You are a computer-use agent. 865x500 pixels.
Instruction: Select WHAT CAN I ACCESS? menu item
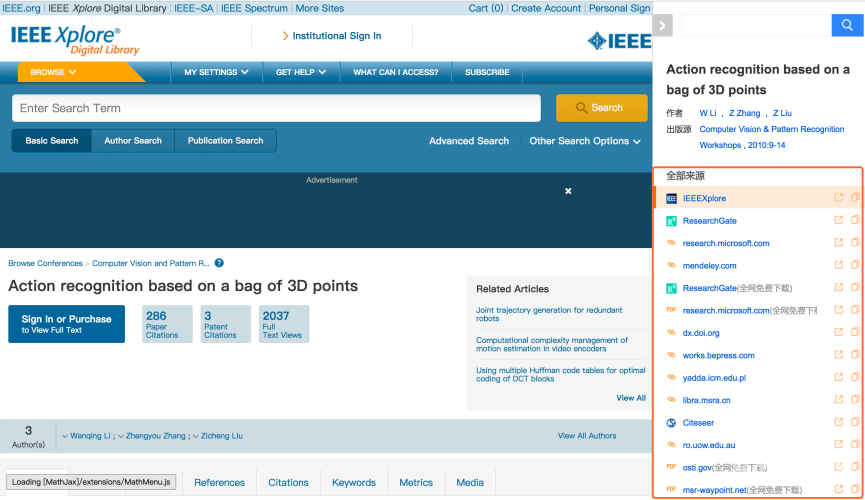[396, 72]
